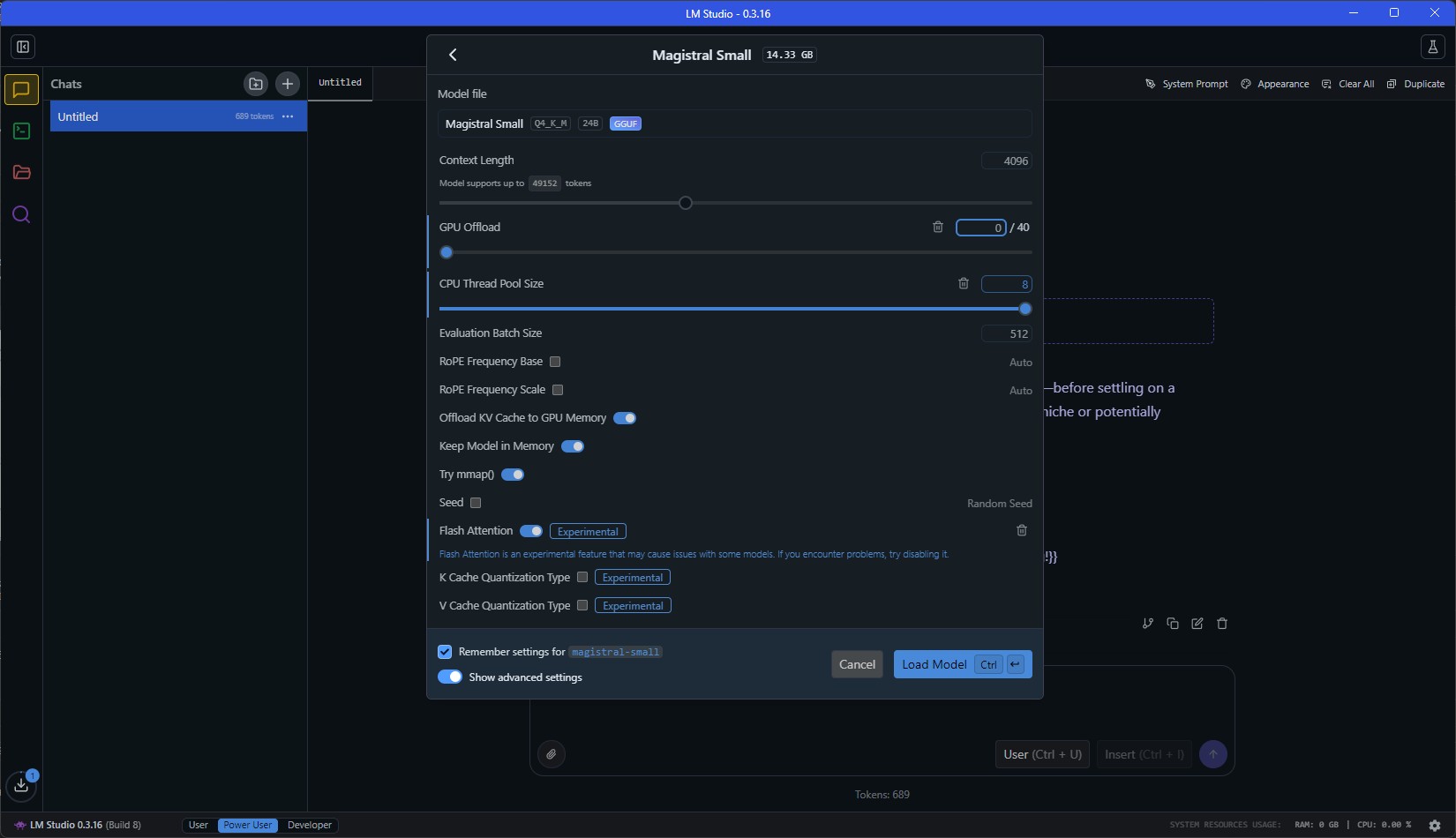Delete the chat message

pos(1222,624)
